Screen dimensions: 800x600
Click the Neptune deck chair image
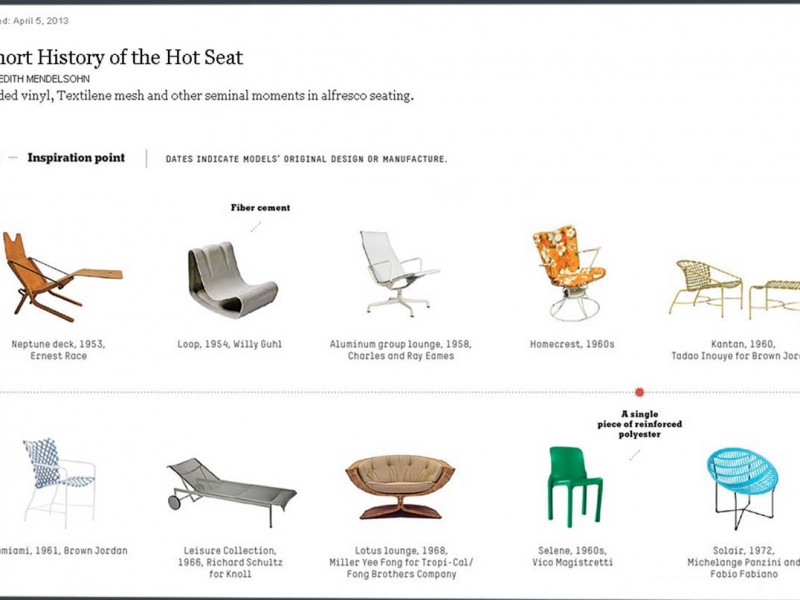point(55,272)
